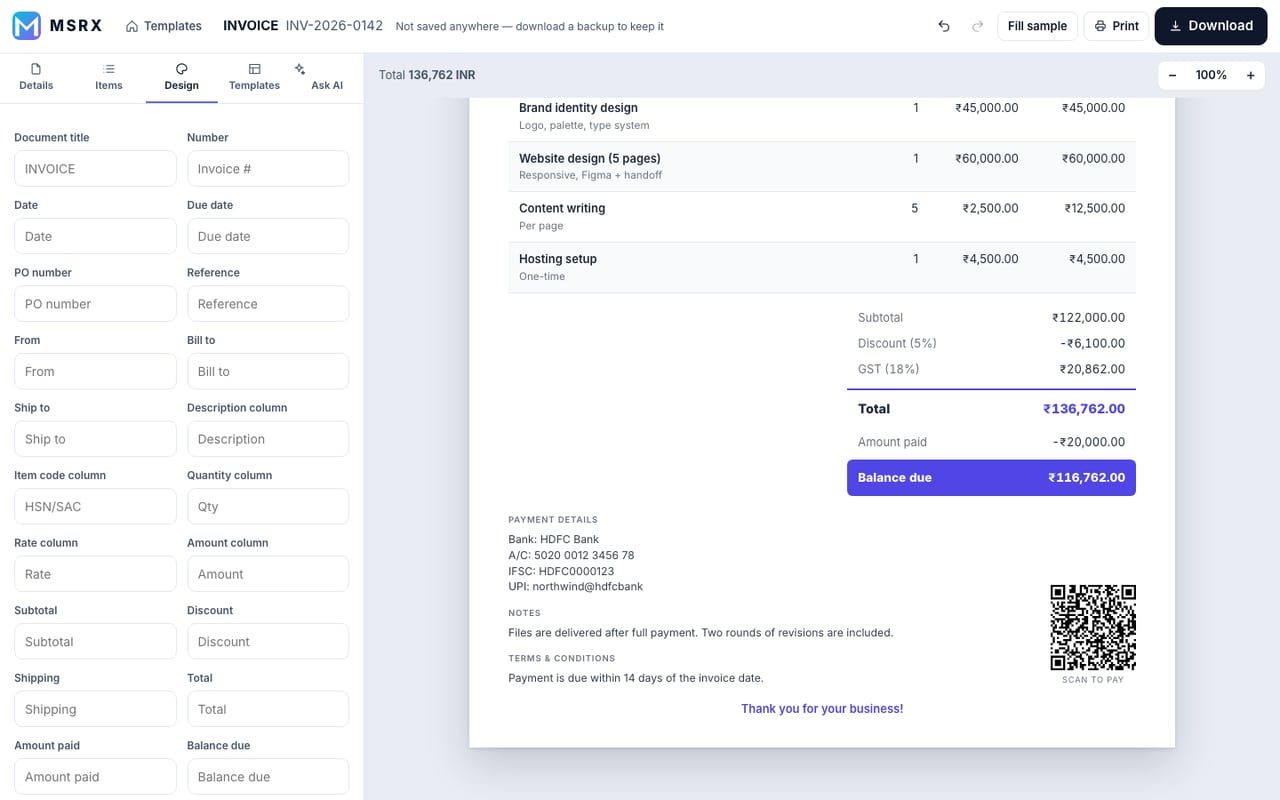Redo the last change
The width and height of the screenshot is (1280, 800).
pyautogui.click(x=977, y=26)
